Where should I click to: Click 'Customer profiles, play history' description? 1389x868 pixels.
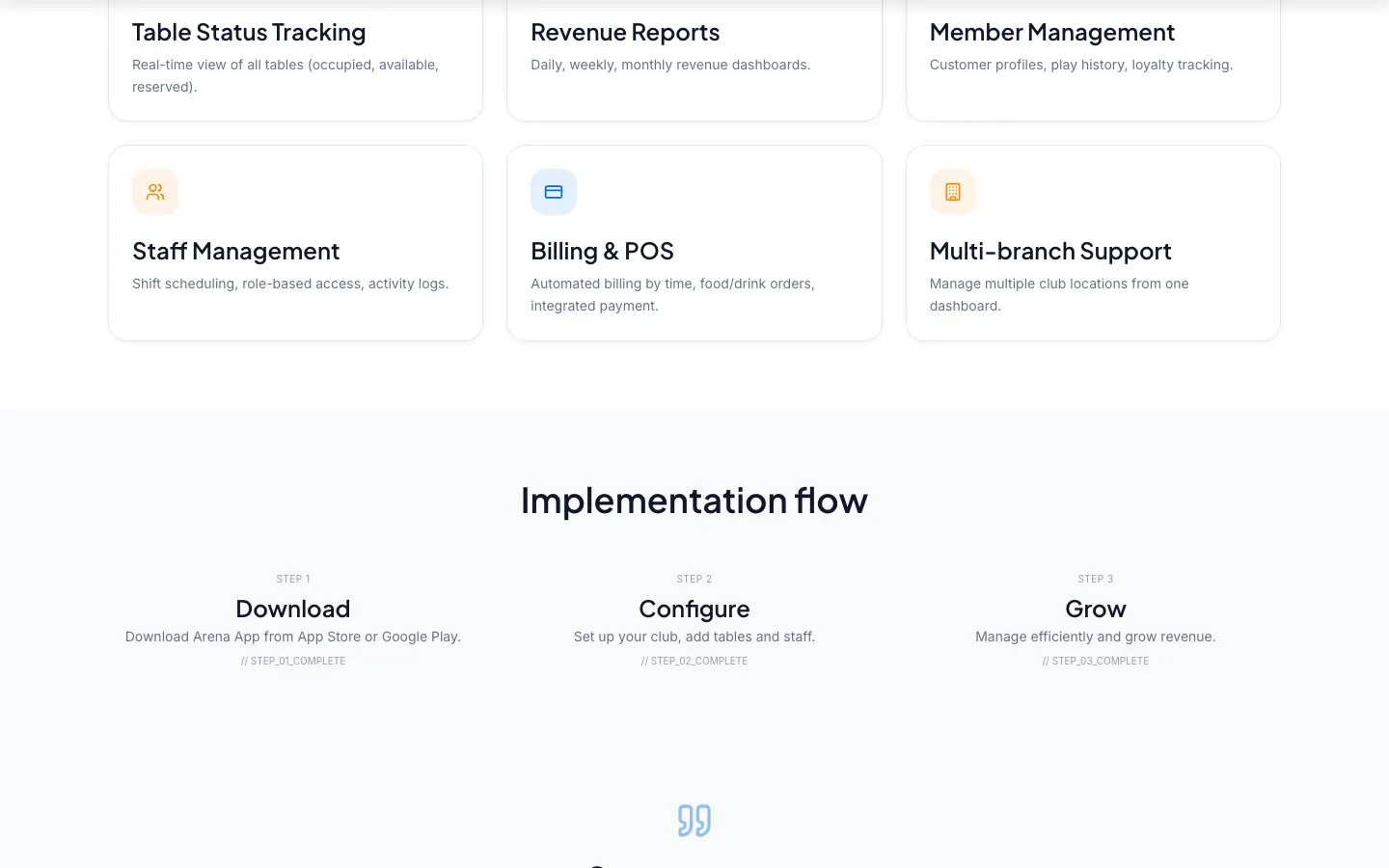[x=1081, y=65]
